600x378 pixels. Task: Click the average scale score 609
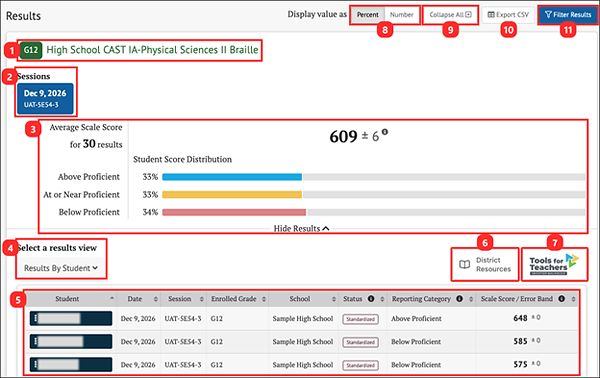[x=343, y=137]
